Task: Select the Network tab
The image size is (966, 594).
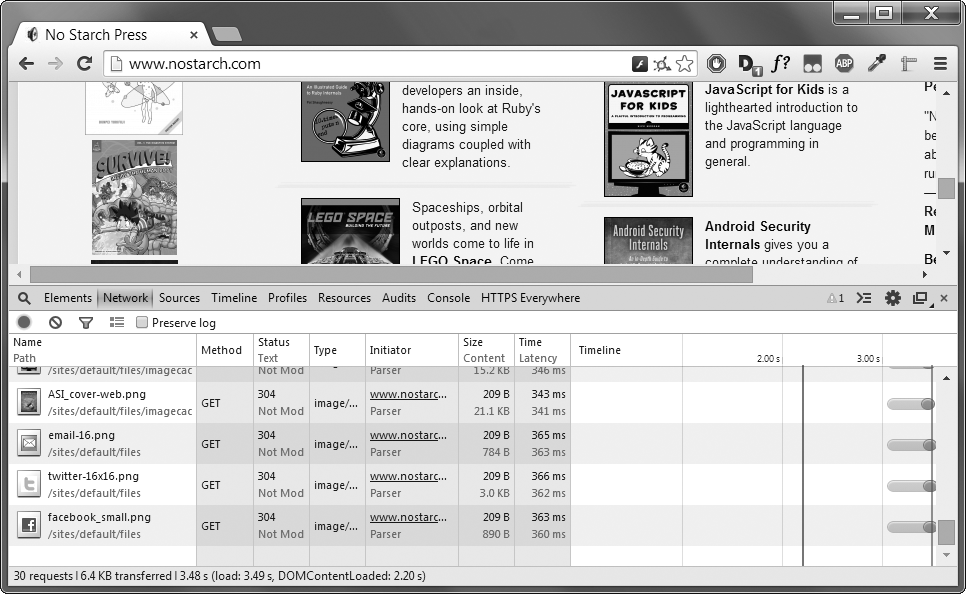Action: point(126,298)
